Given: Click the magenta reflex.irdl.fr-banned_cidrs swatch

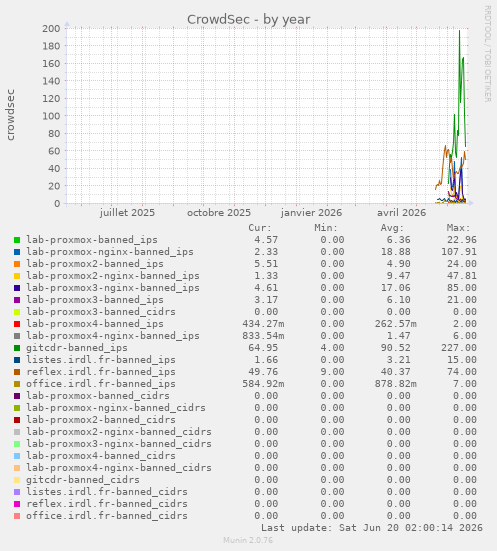Looking at the screenshot, I should click(x=17, y=504).
